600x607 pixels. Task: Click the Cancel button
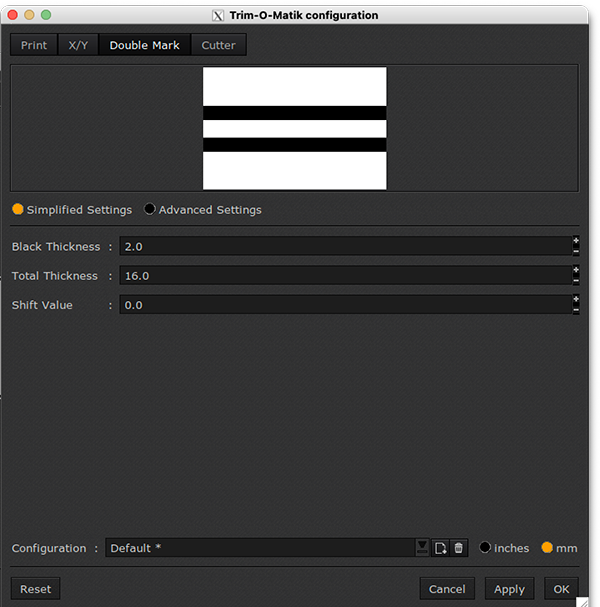(447, 589)
